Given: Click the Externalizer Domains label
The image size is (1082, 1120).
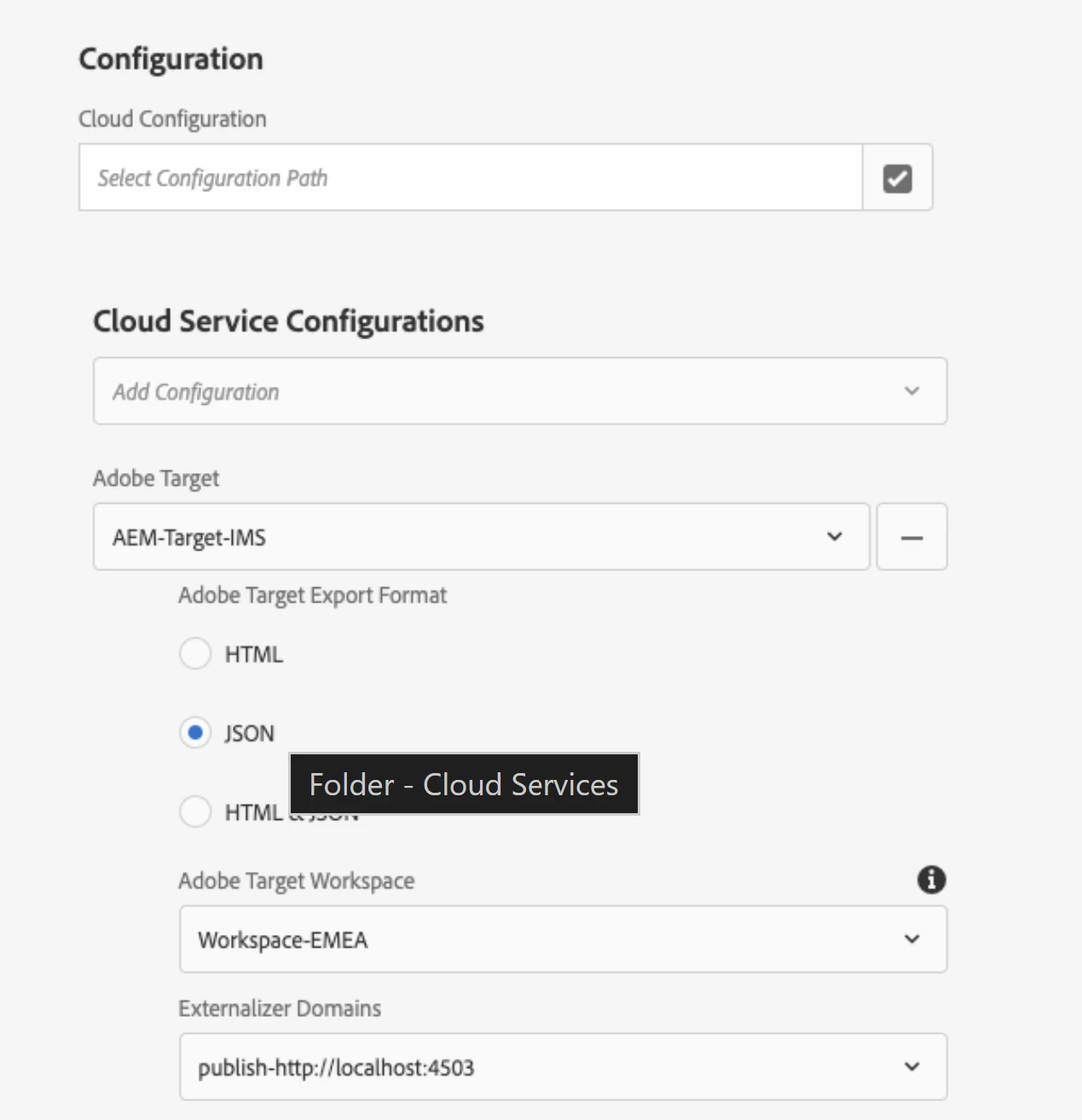Looking at the screenshot, I should pyautogui.click(x=280, y=1008).
